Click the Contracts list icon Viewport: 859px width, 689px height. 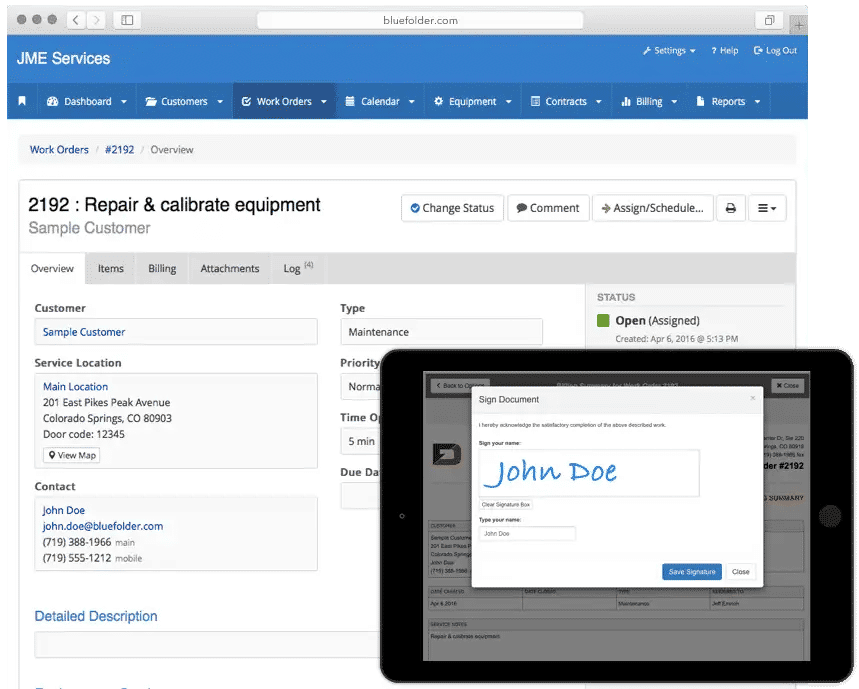pos(535,101)
